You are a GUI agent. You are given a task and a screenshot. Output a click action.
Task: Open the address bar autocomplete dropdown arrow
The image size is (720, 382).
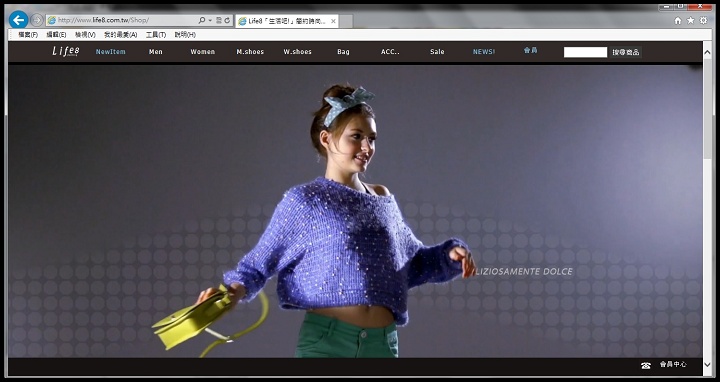pos(210,20)
